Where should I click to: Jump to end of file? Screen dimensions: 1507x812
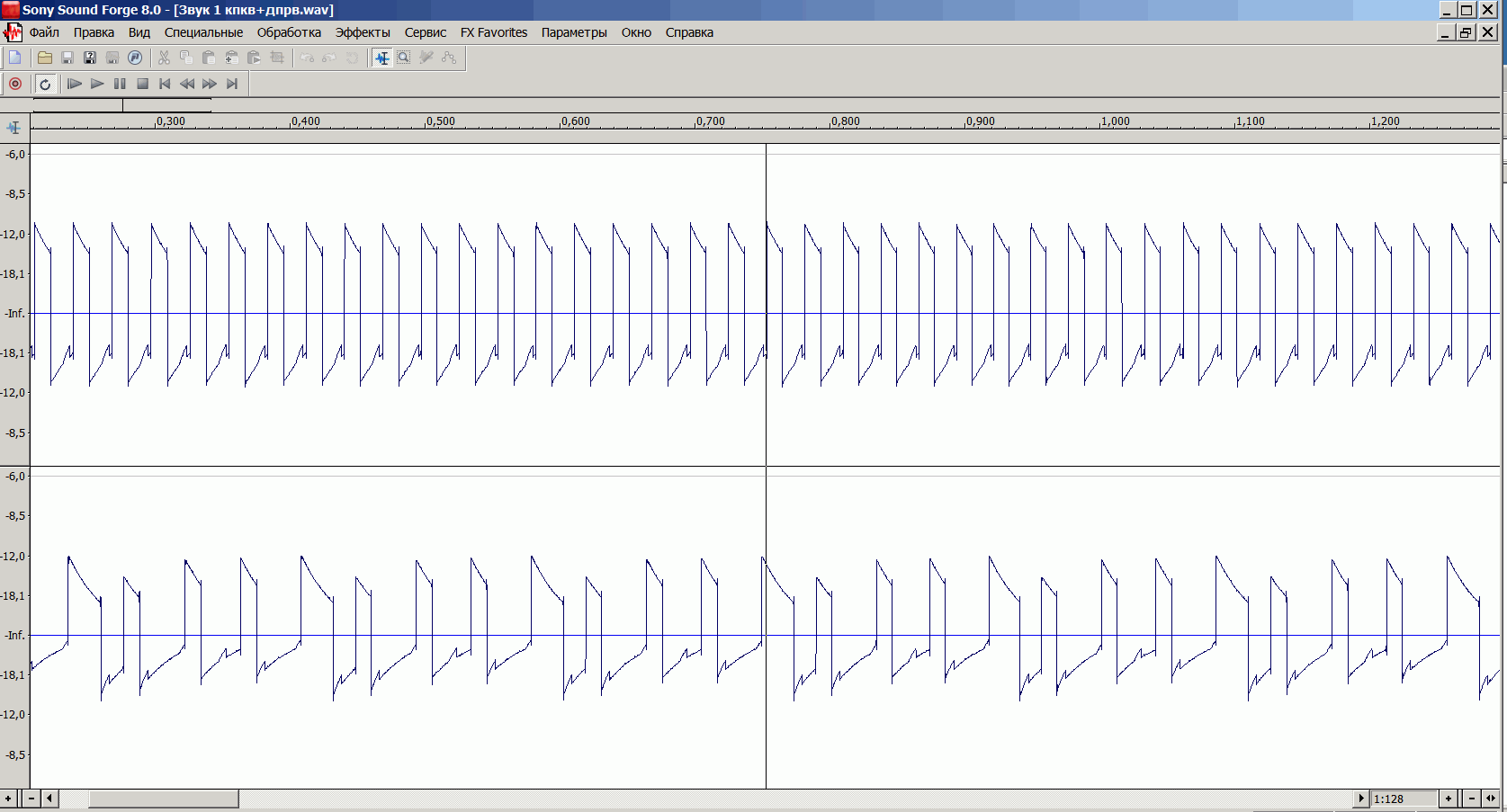coord(232,84)
